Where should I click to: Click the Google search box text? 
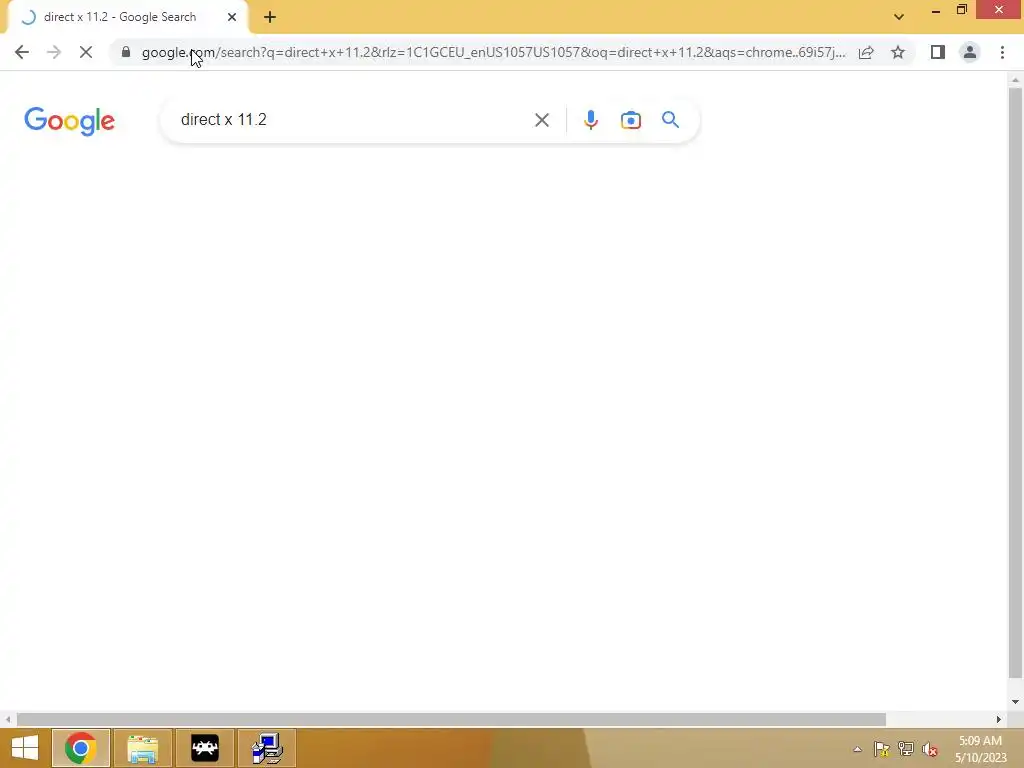tap(223, 120)
